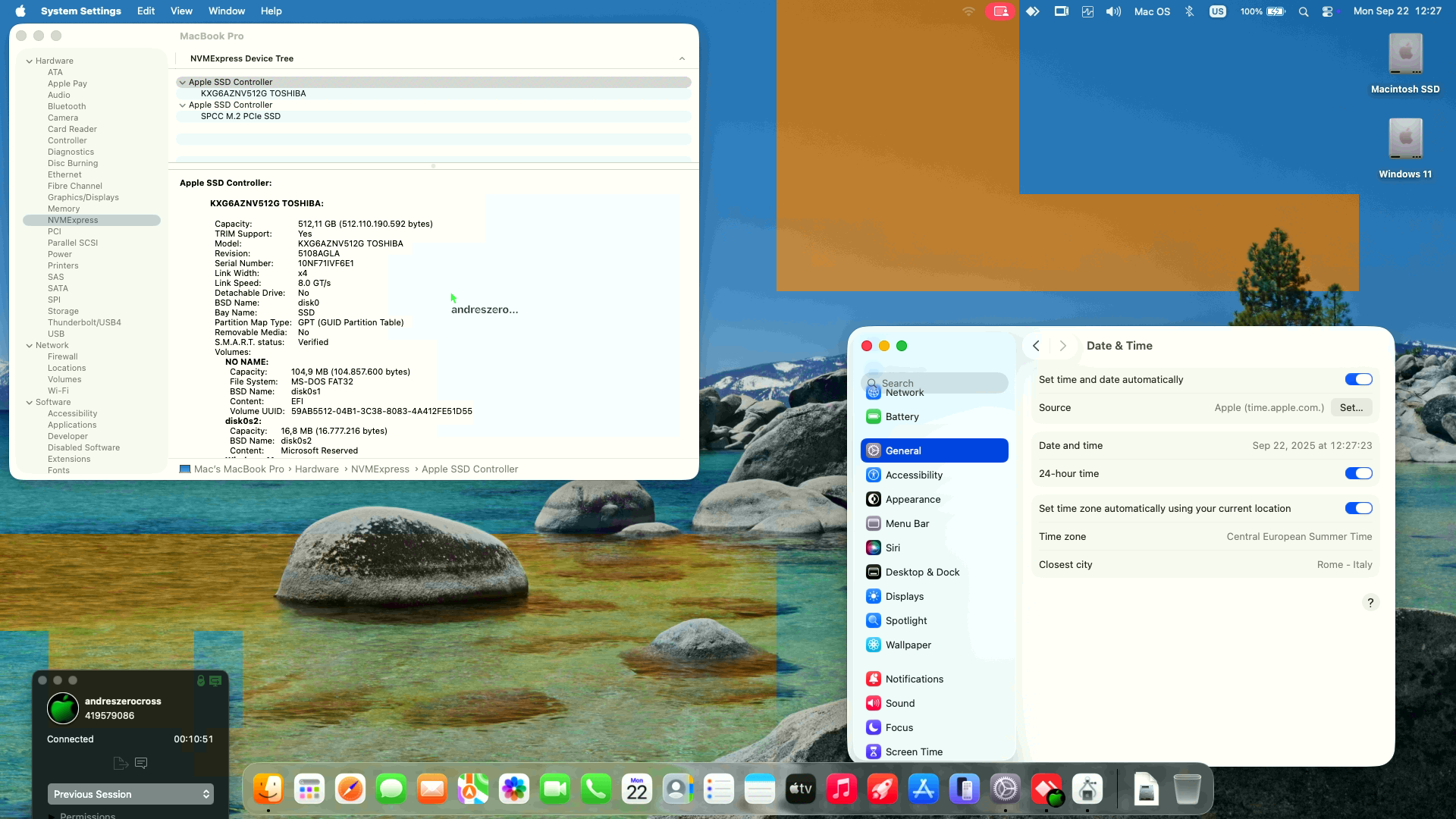The width and height of the screenshot is (1456, 819).
Task: Click green monitor icon in AnyDesk panel
Action: (x=215, y=680)
